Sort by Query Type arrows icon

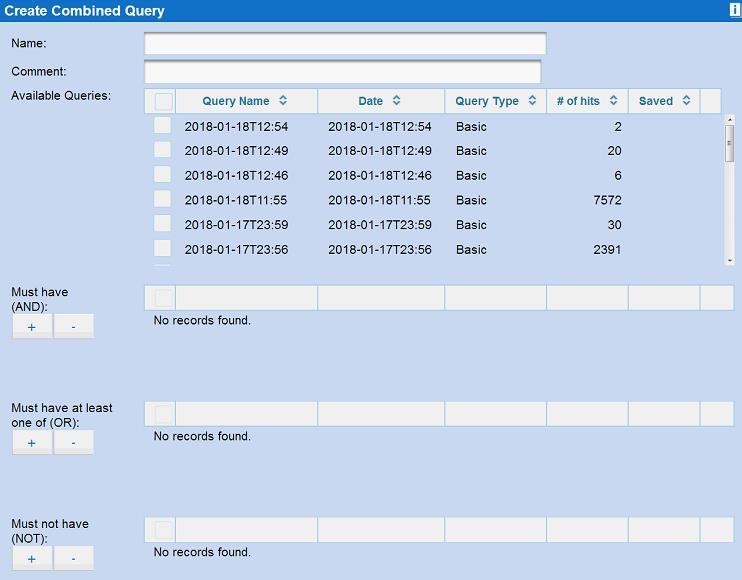tap(532, 100)
